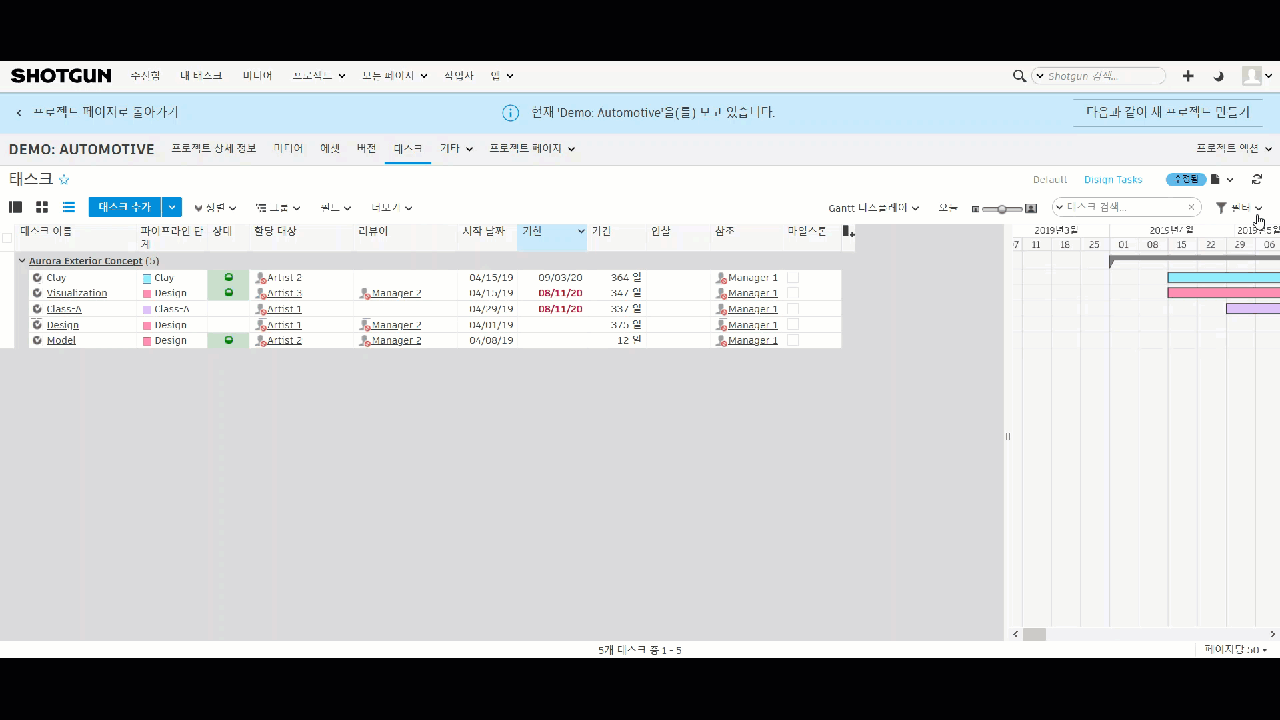Click the 태스크 추가 button

click(125, 207)
